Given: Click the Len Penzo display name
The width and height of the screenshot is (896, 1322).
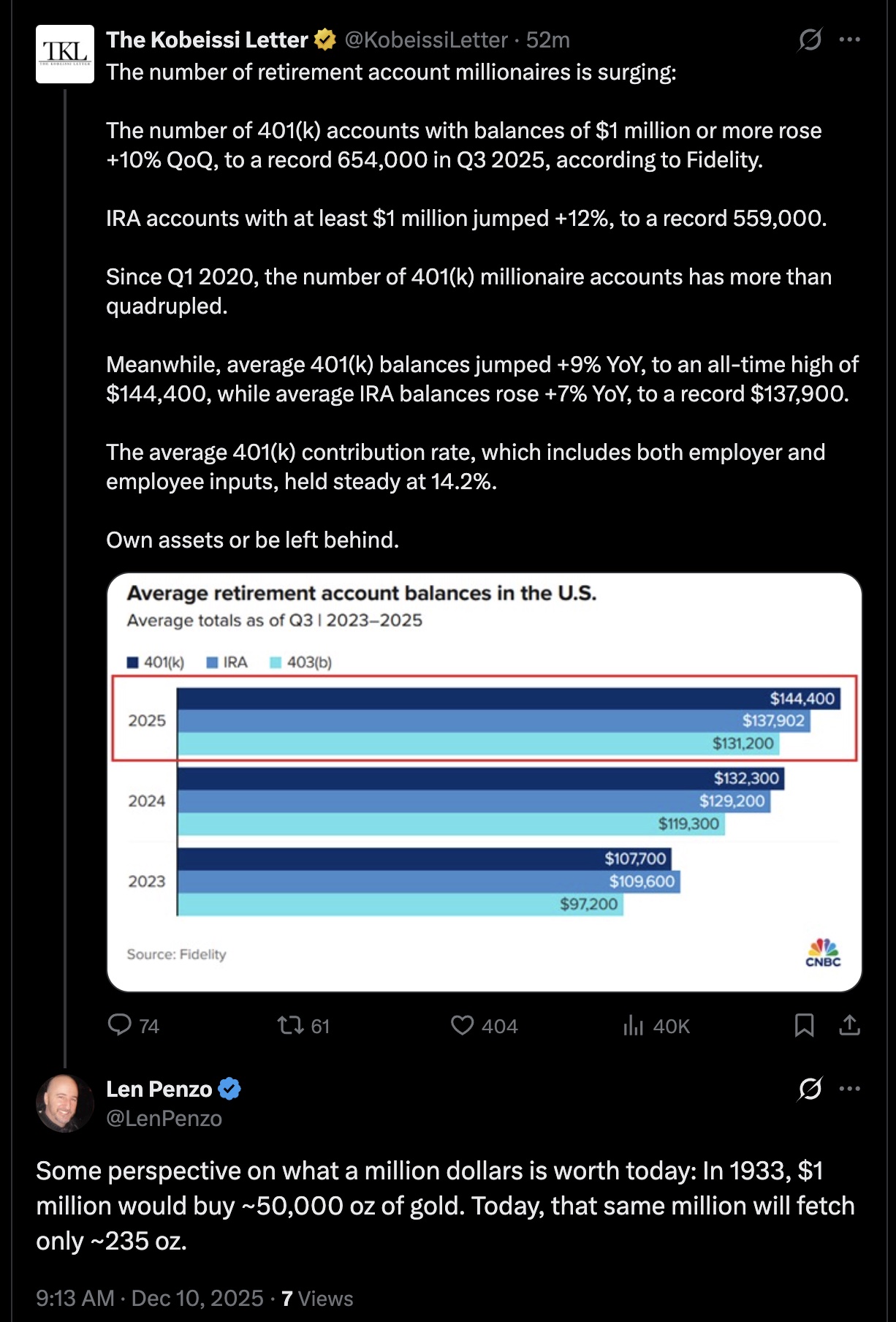Looking at the screenshot, I should 159,1089.
